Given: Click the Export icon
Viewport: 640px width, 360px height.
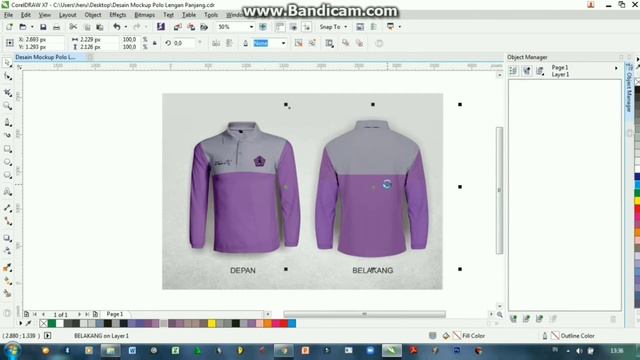Looking at the screenshot, I should pos(191,27).
